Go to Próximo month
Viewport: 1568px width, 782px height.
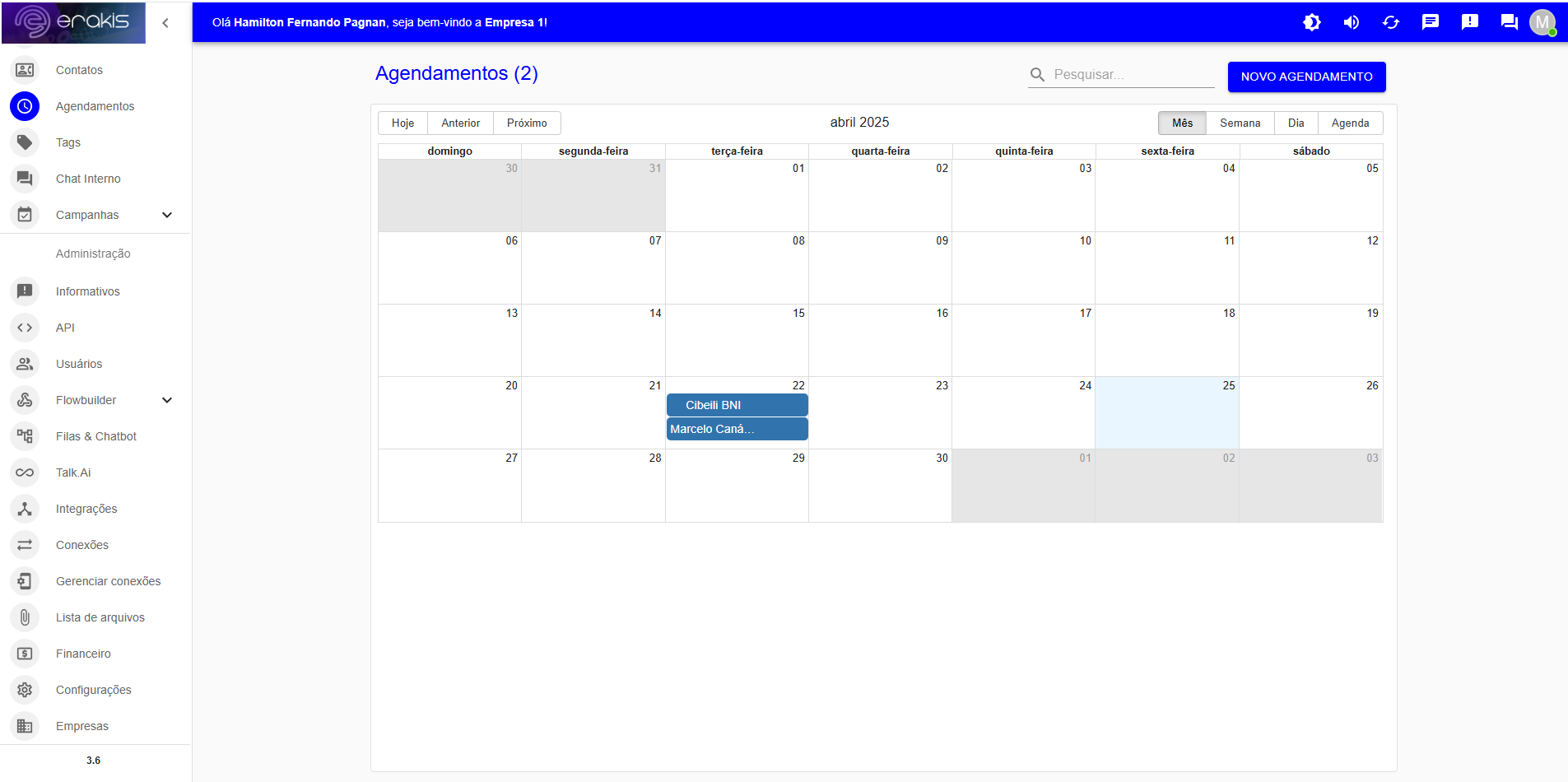527,123
